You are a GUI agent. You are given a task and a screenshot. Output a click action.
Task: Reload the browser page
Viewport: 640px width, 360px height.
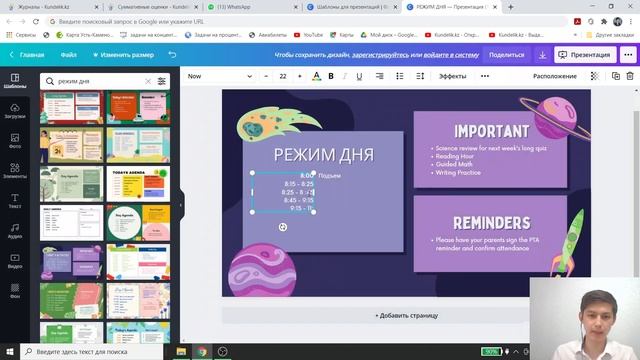click(x=36, y=21)
